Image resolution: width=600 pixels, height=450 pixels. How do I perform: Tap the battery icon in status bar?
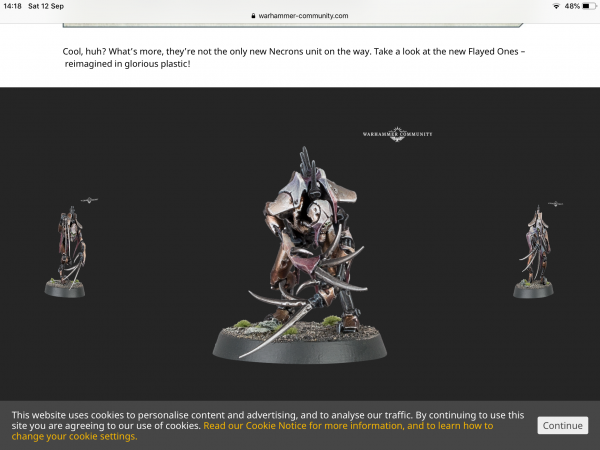click(588, 5)
